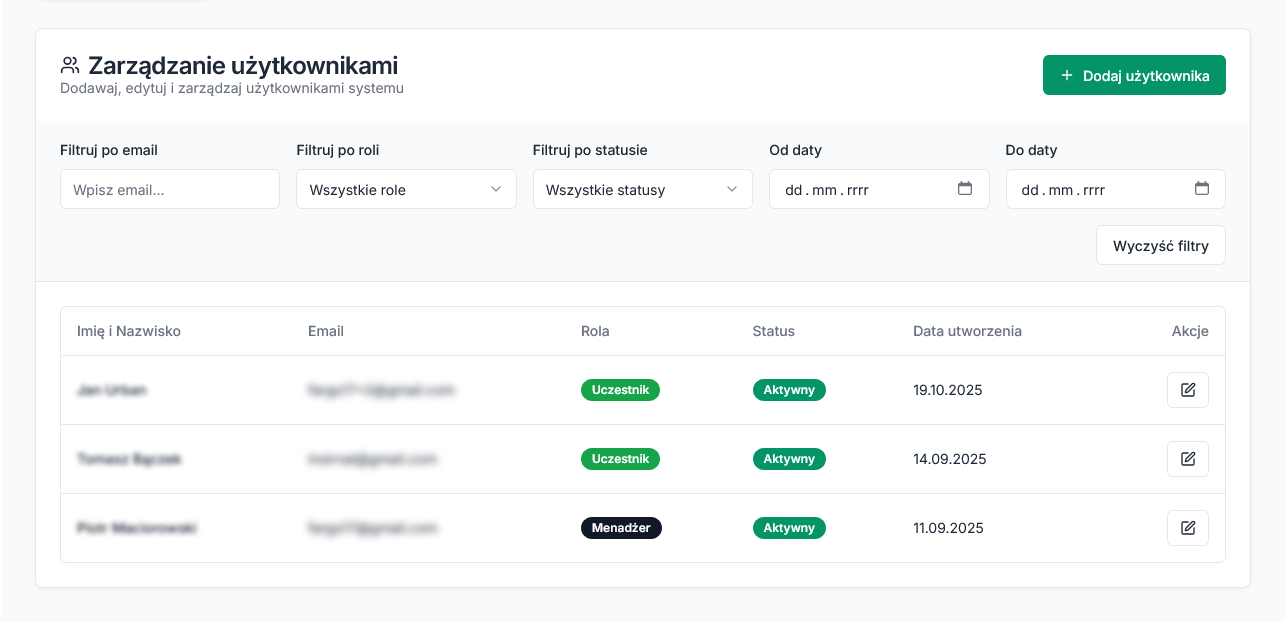The width and height of the screenshot is (1285, 622).
Task: Select the Email column header
Action: click(x=326, y=331)
